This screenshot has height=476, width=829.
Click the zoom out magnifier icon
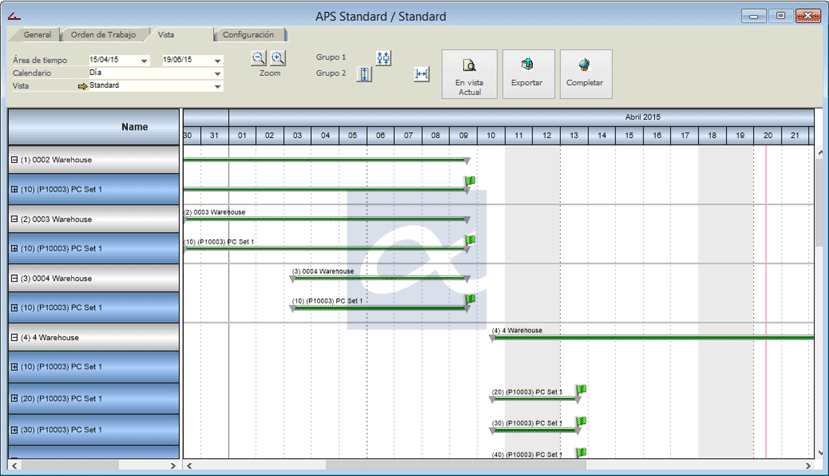click(x=259, y=59)
